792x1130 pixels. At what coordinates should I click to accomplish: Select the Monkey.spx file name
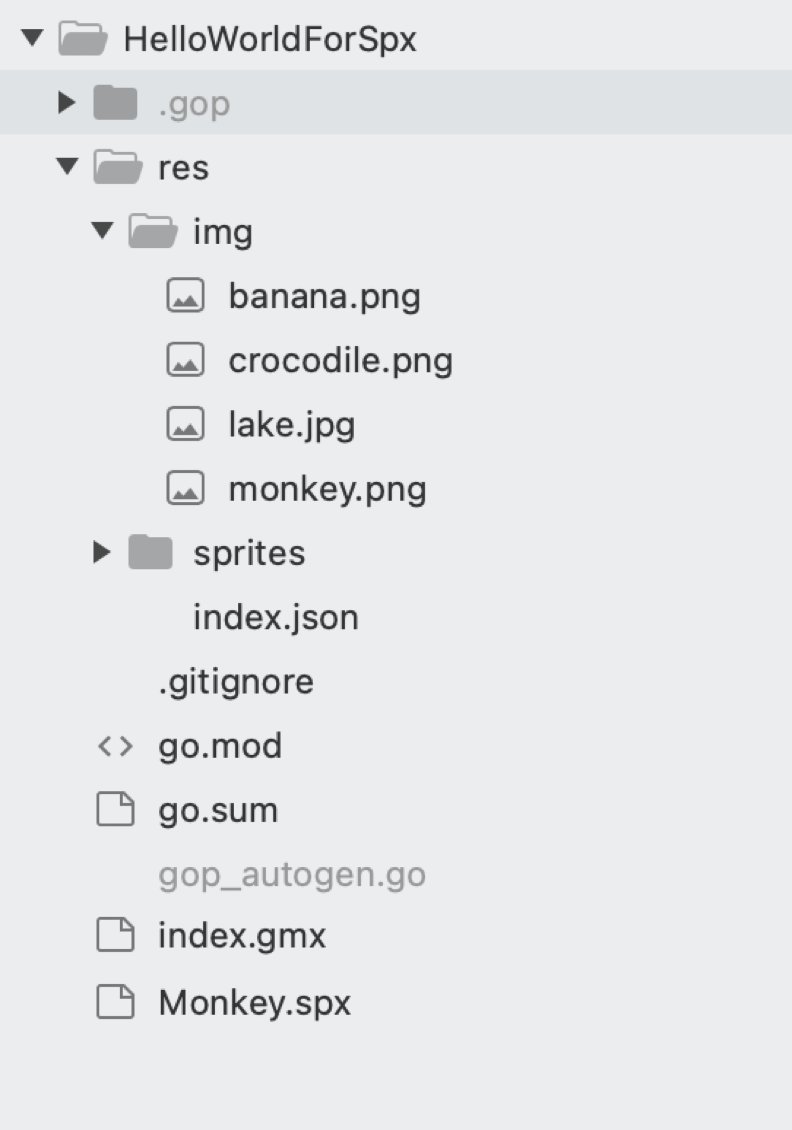point(254,1002)
